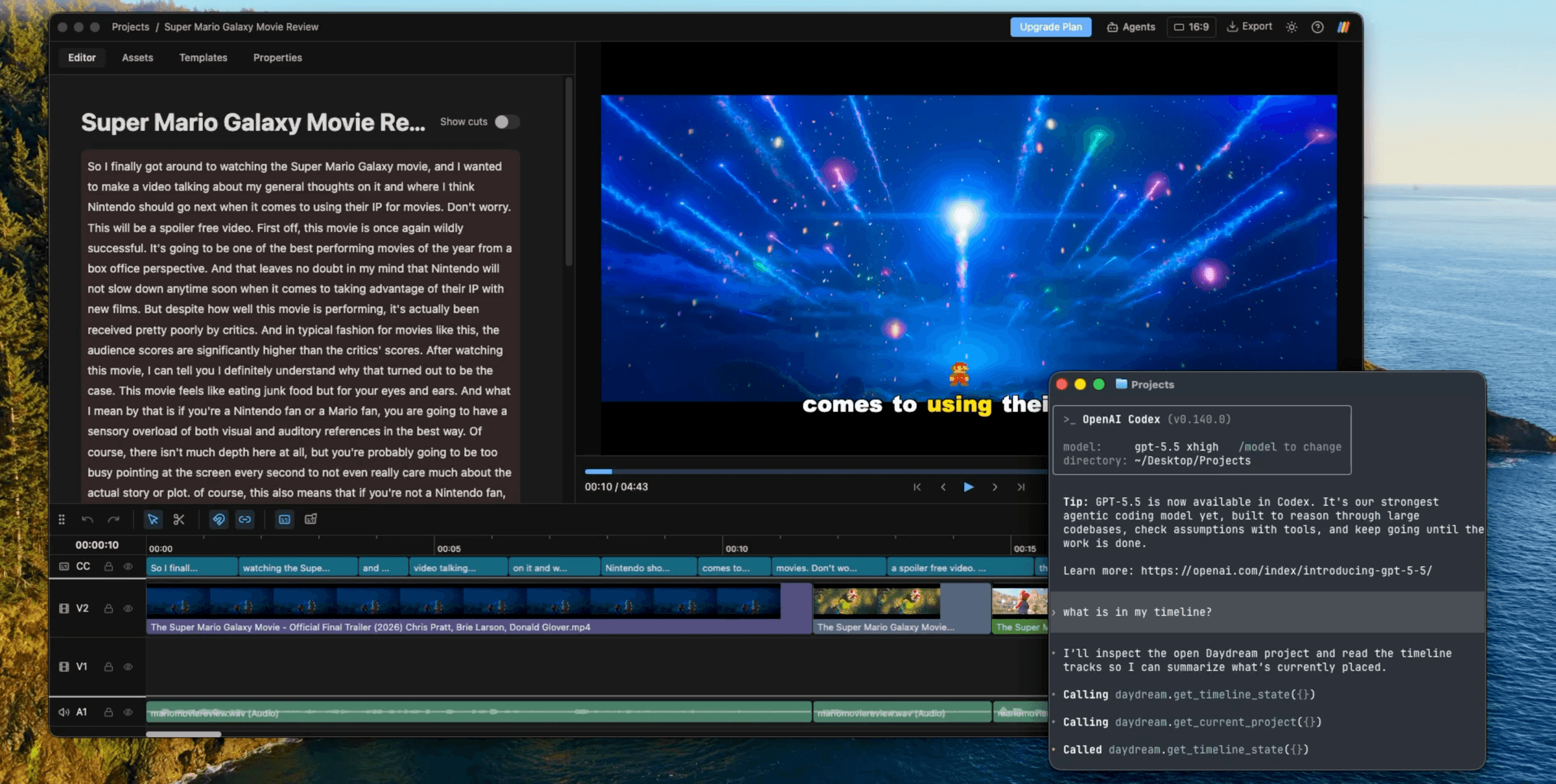Select the second mariomoviereview.wav audio clip
This screenshot has width=1556, height=784.
(x=902, y=712)
